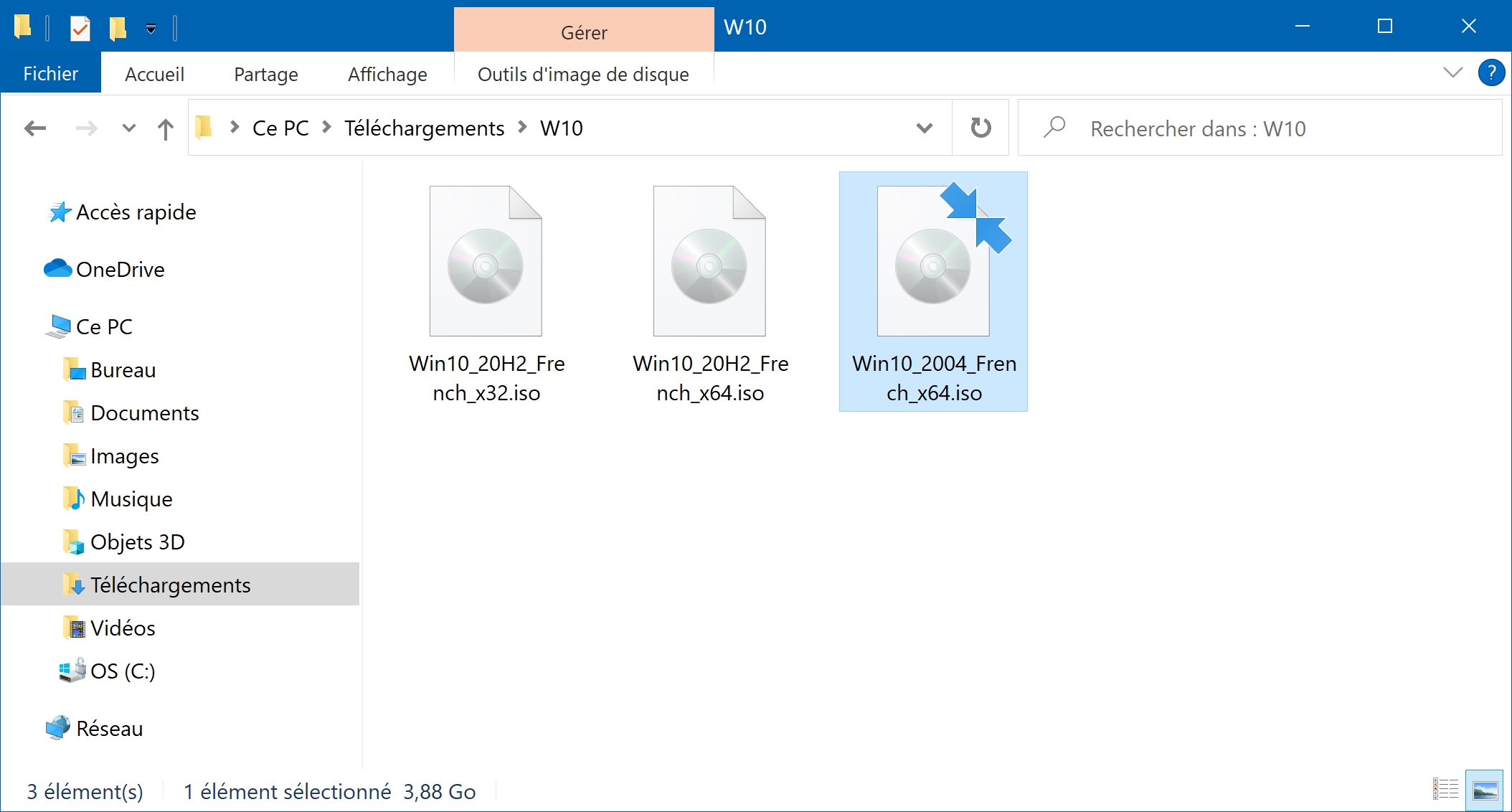Expand the chevron after Téléchargements breadcrumb
1512x812 pixels.
522,127
